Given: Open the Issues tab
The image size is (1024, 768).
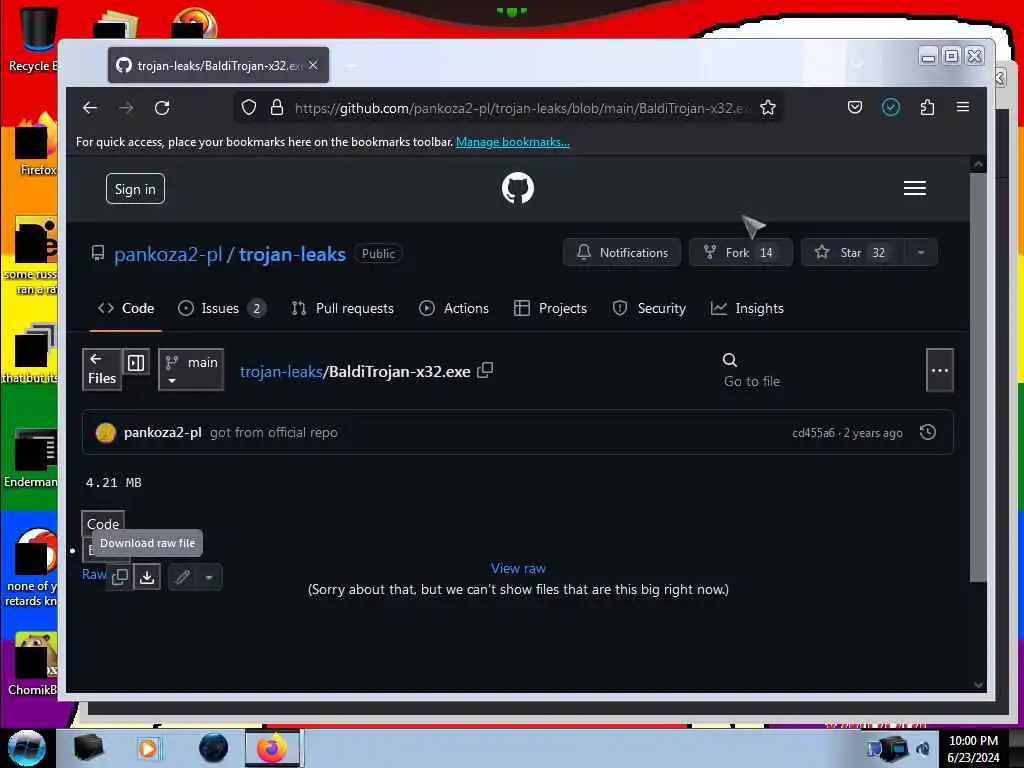Looking at the screenshot, I should point(222,308).
